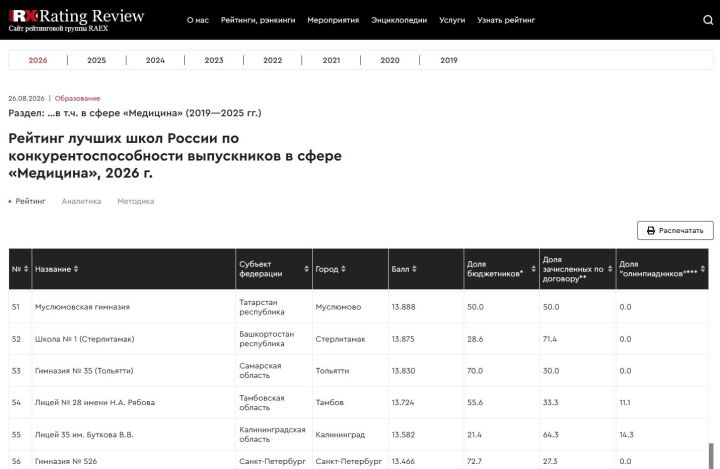
Task: Switch to the 2024 year tab
Action: (x=155, y=60)
